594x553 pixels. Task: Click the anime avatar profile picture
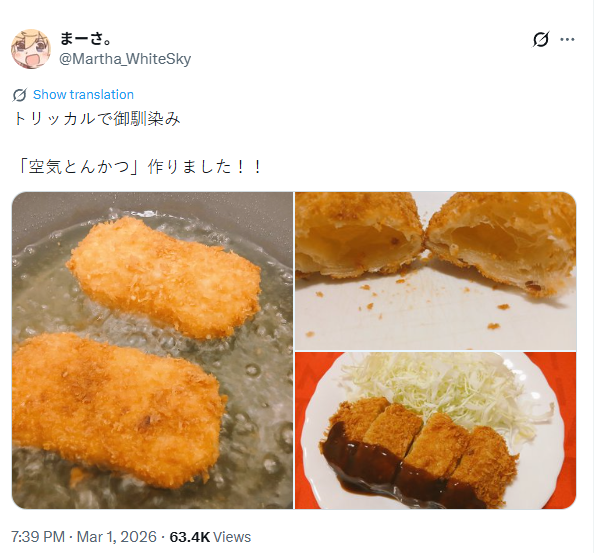[x=31, y=49]
